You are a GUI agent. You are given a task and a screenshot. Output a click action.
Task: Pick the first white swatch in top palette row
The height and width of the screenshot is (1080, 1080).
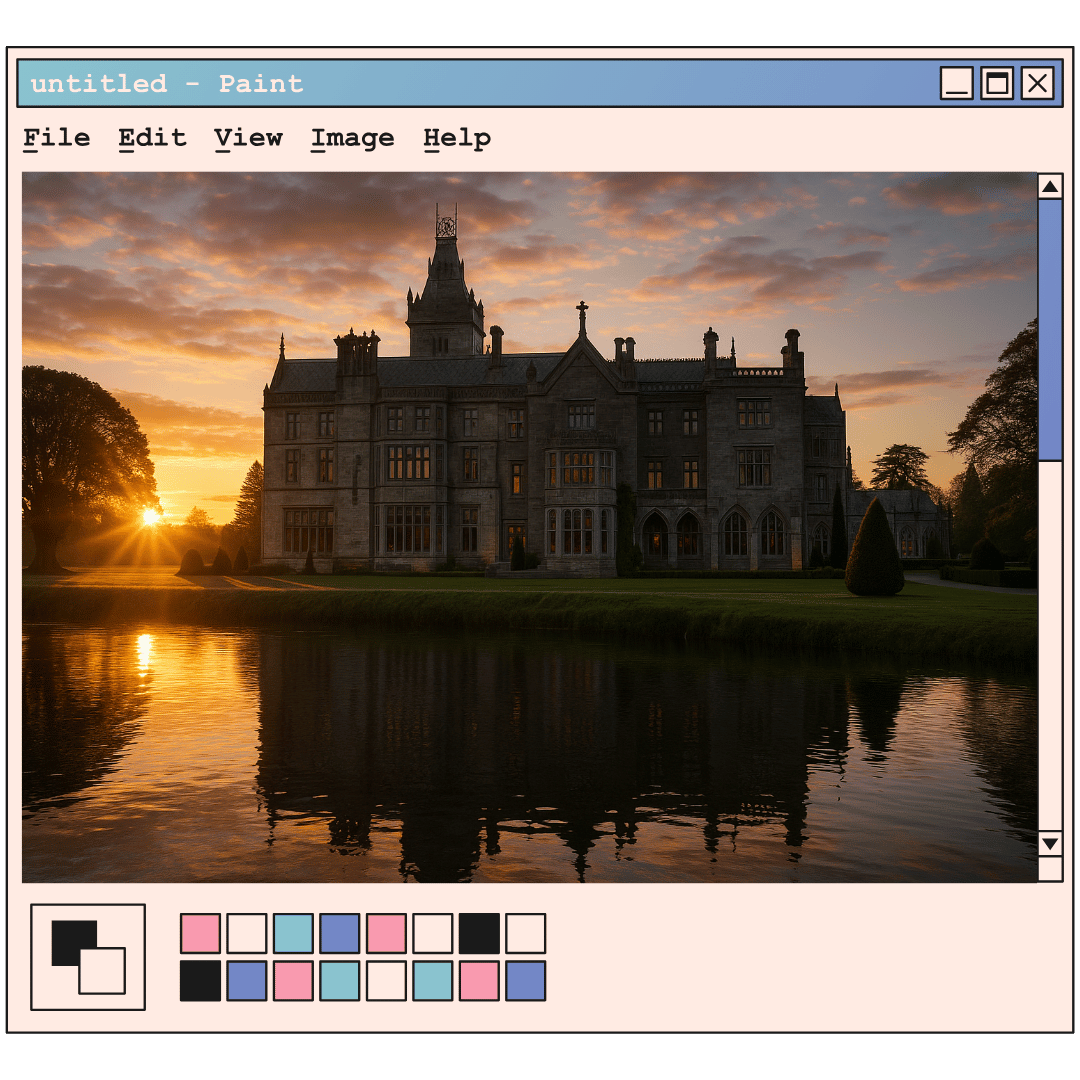pyautogui.click(x=247, y=933)
